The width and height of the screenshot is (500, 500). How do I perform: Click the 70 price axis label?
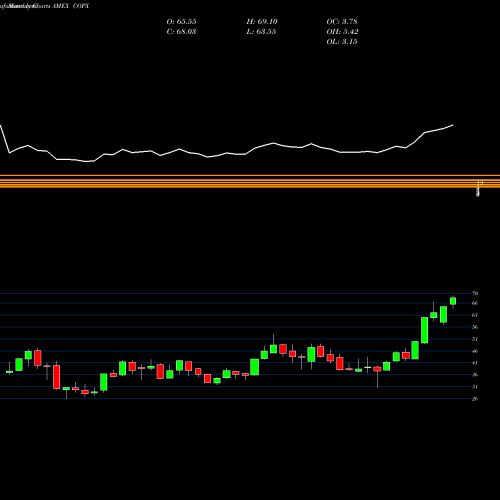point(475,294)
